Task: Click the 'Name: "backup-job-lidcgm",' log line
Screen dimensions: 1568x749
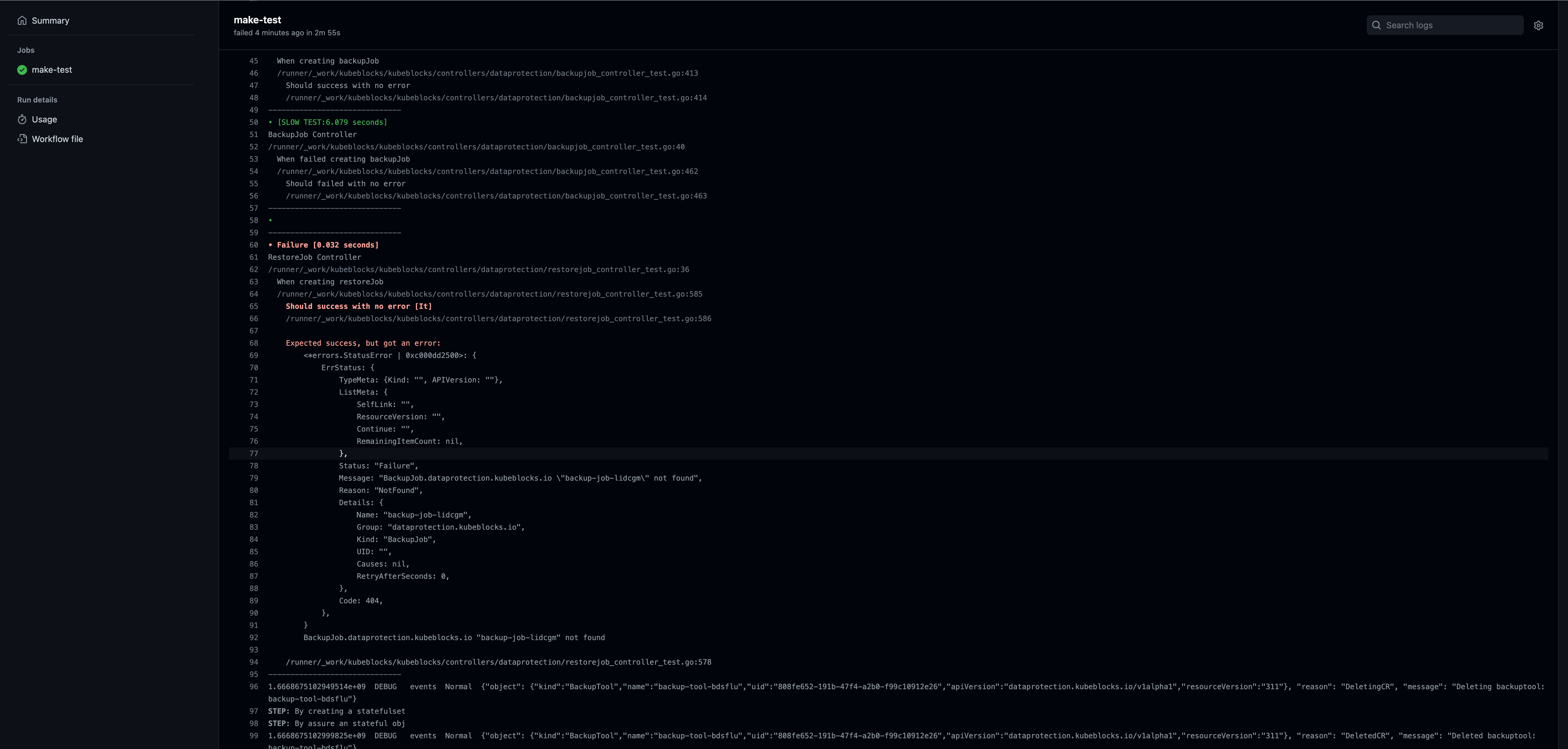Action: [414, 515]
